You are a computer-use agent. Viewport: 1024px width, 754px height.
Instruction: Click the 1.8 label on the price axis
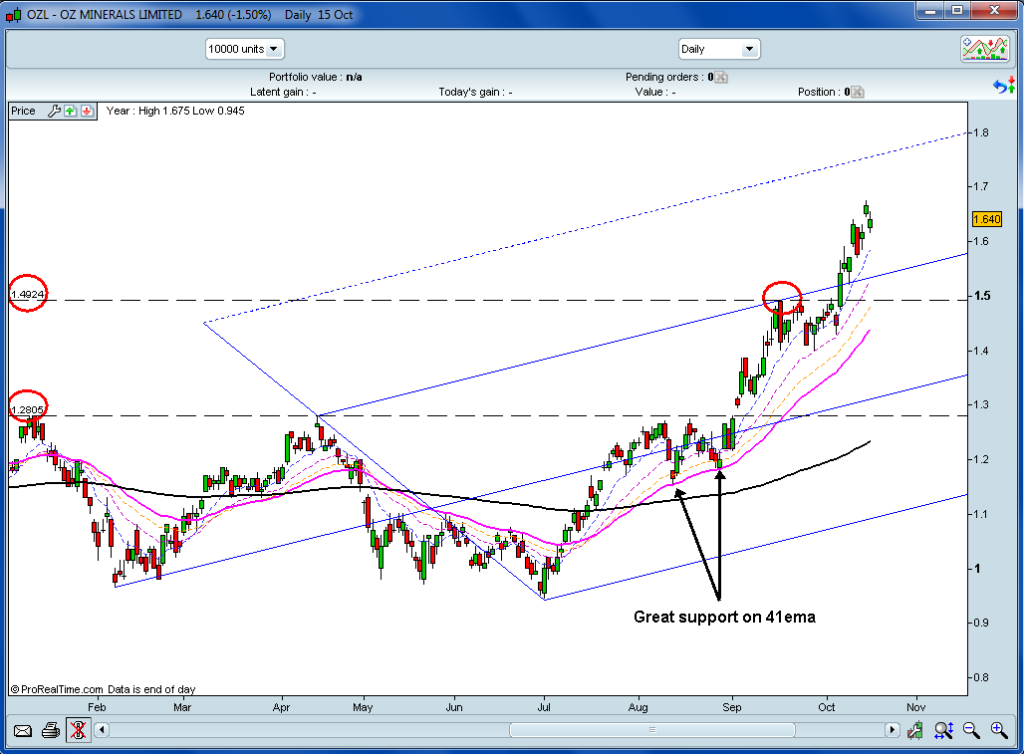981,133
